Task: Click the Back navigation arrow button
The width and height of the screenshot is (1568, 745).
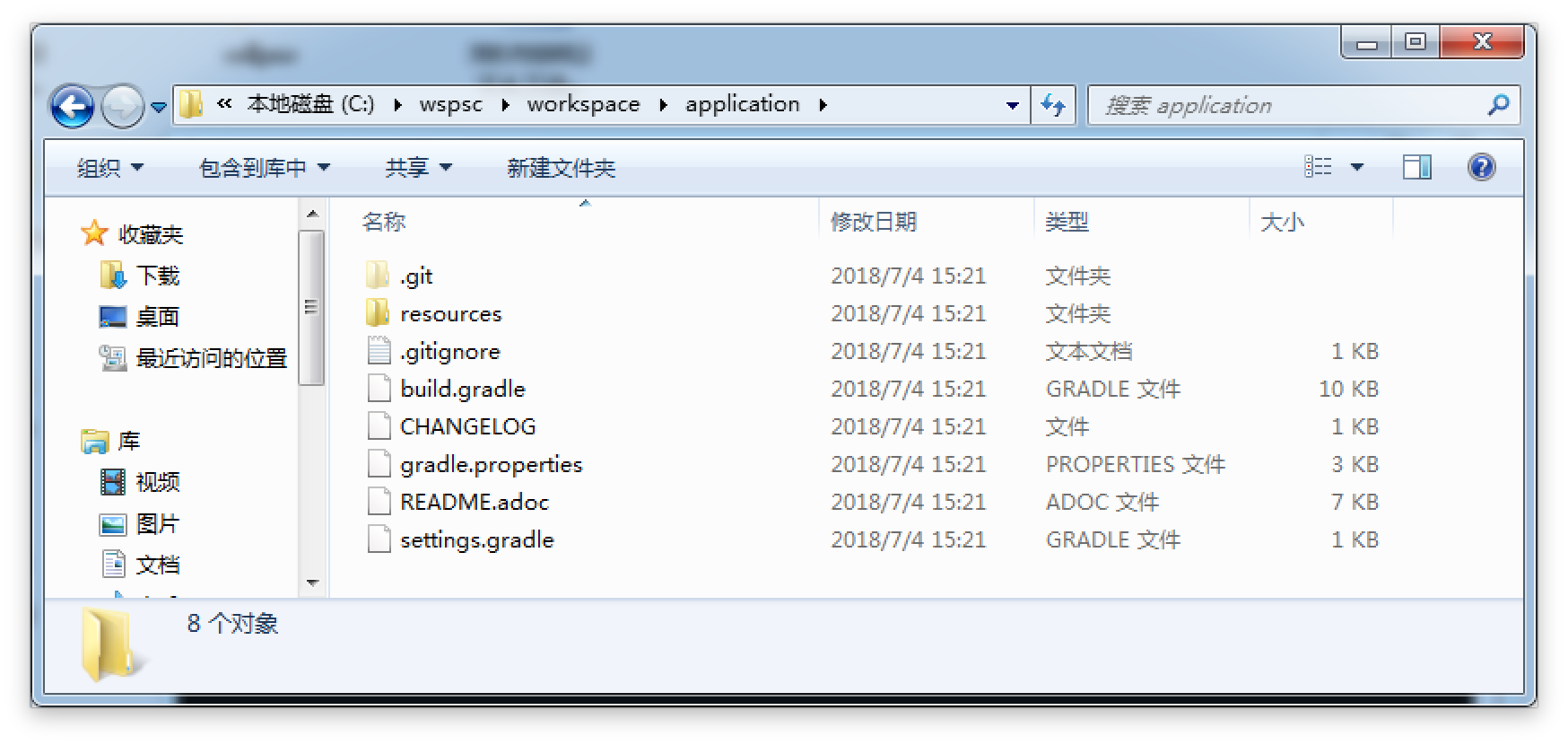Action: (72, 107)
